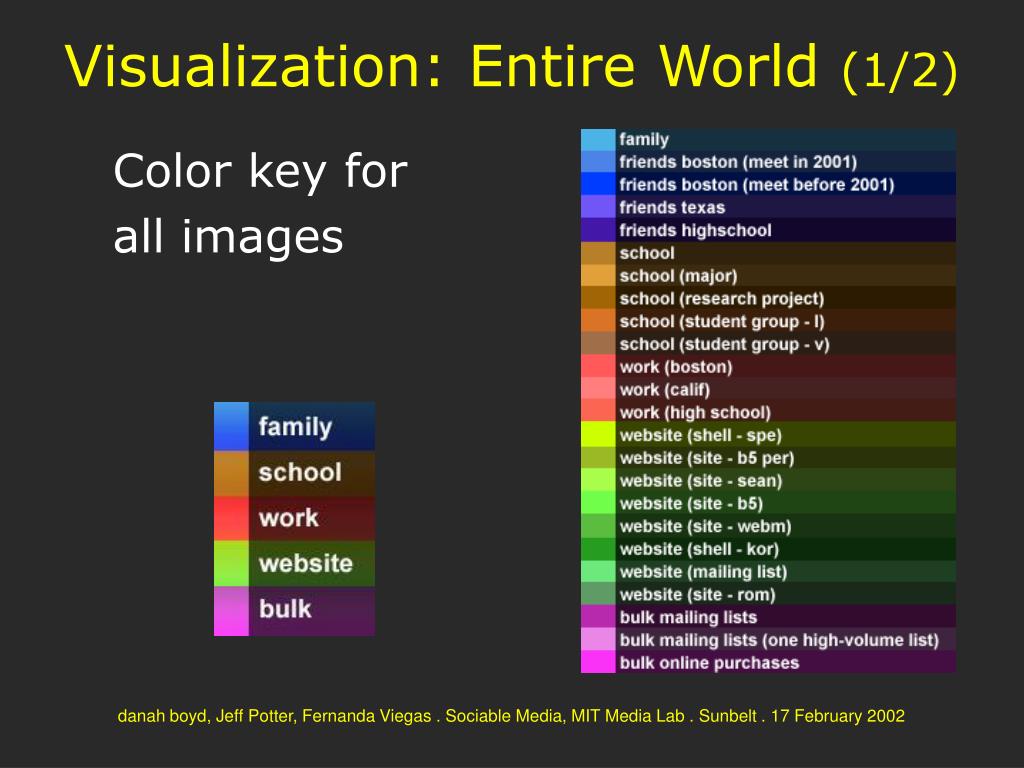Click the 'school (research project)' label
Image resolution: width=1024 pixels, height=768 pixels.
(x=722, y=299)
